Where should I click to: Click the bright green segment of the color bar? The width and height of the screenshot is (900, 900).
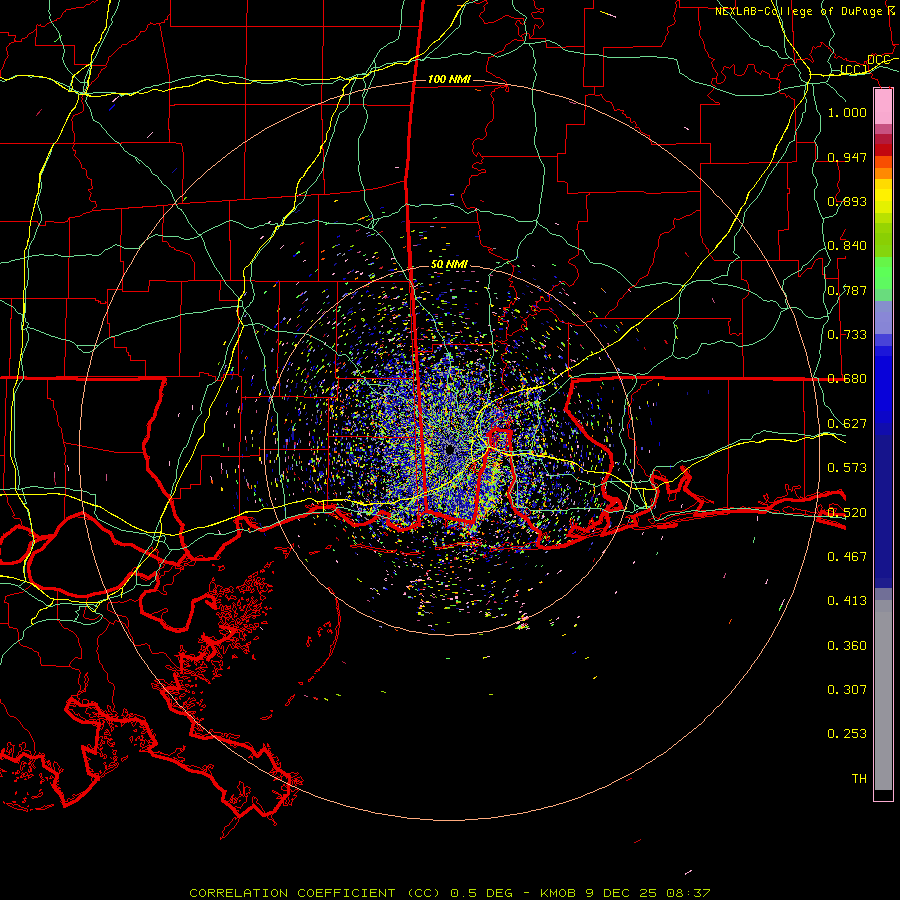pos(883,273)
